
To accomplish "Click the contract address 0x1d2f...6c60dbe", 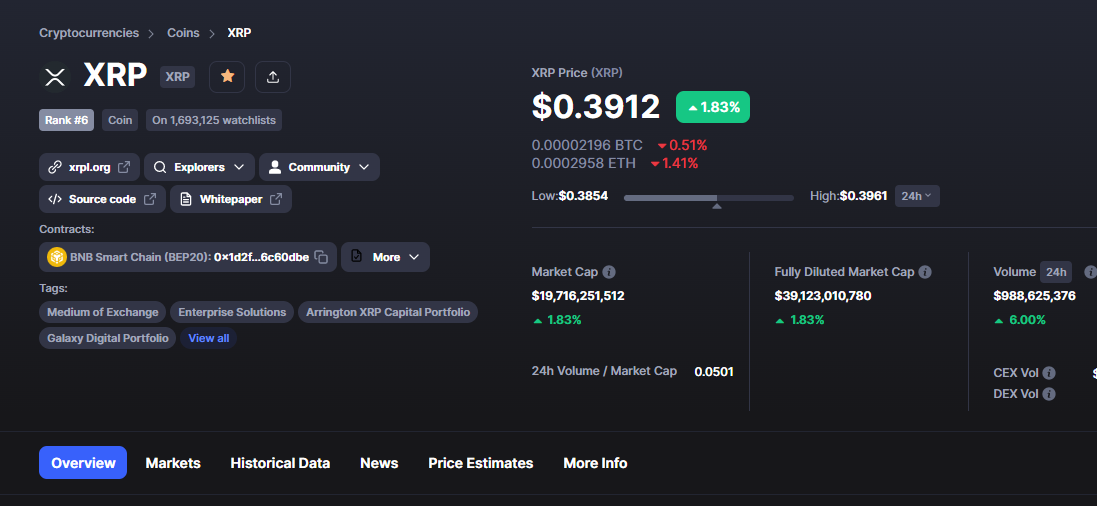I will click(x=261, y=257).
